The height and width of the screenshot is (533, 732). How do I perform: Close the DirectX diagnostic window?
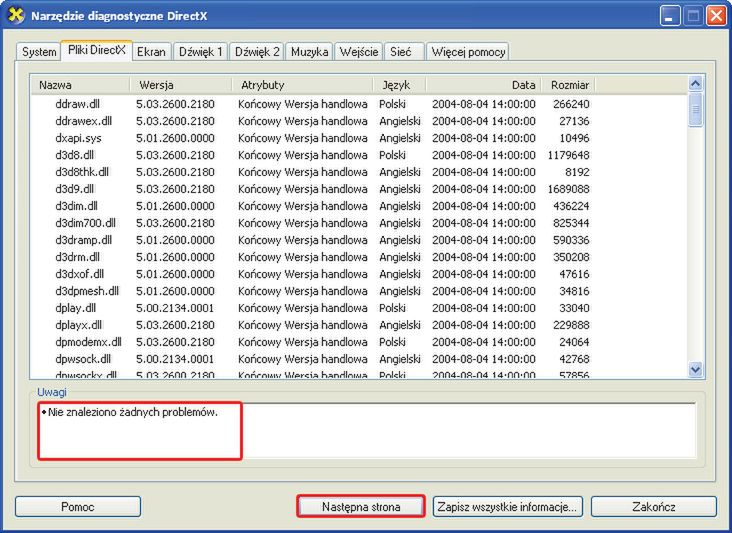point(716,16)
